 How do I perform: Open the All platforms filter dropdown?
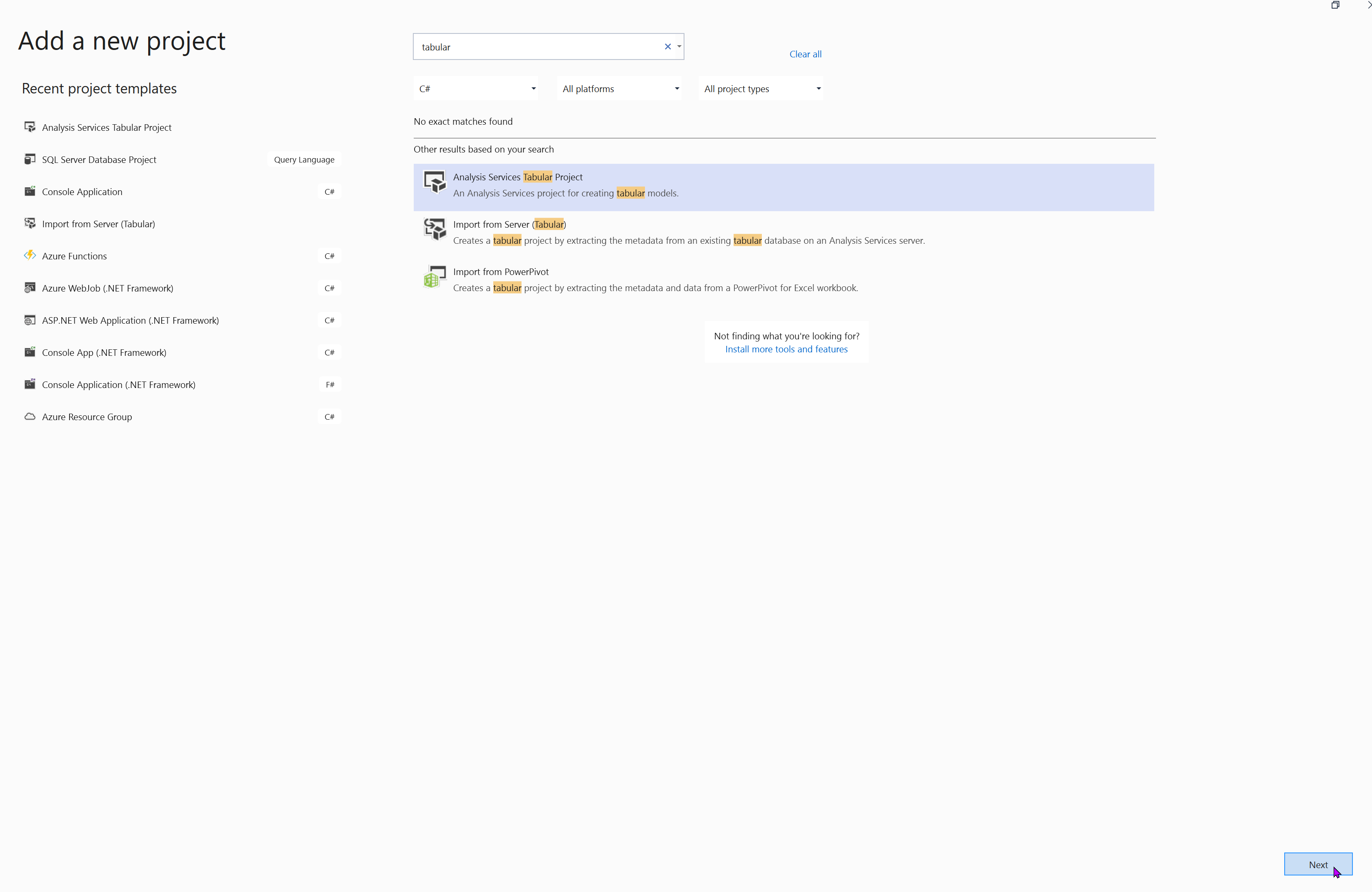(x=619, y=89)
